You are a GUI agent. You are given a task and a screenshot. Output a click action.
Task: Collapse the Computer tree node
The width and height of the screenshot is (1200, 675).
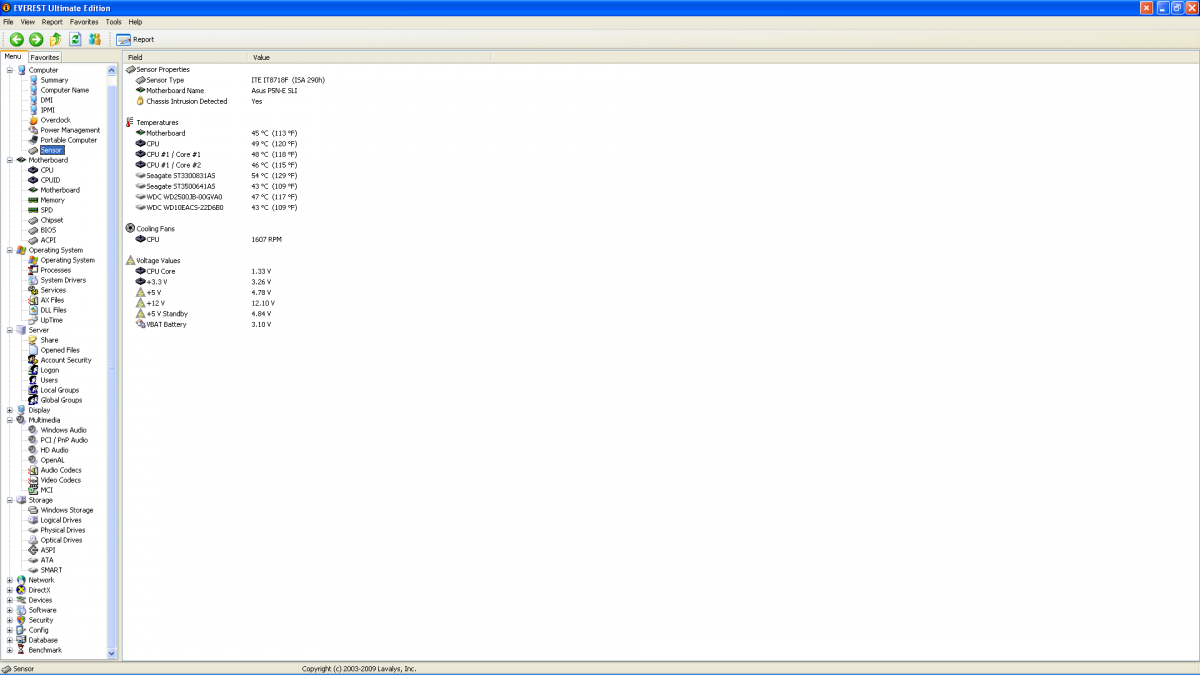[10, 70]
